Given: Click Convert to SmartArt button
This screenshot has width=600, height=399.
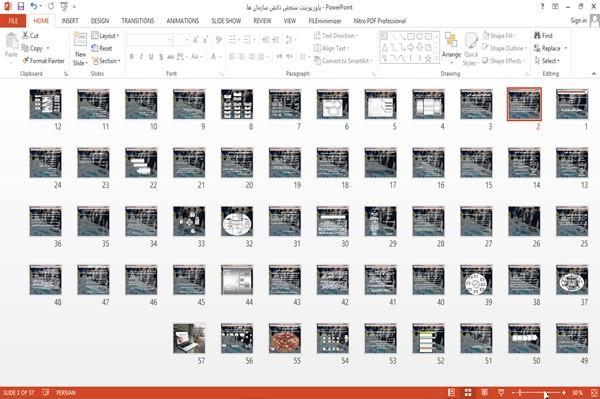Looking at the screenshot, I should (343, 61).
